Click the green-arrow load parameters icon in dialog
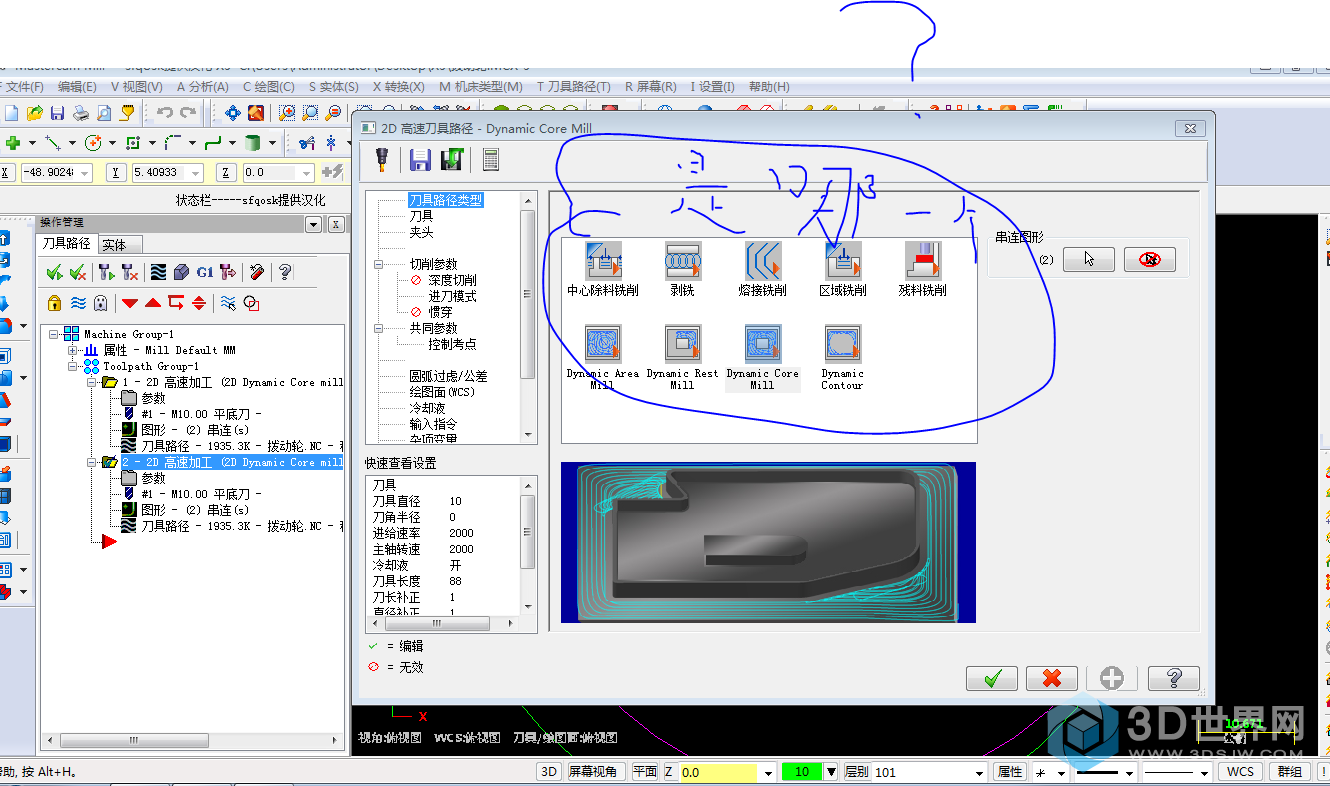The height and width of the screenshot is (786, 1330). [x=452, y=159]
